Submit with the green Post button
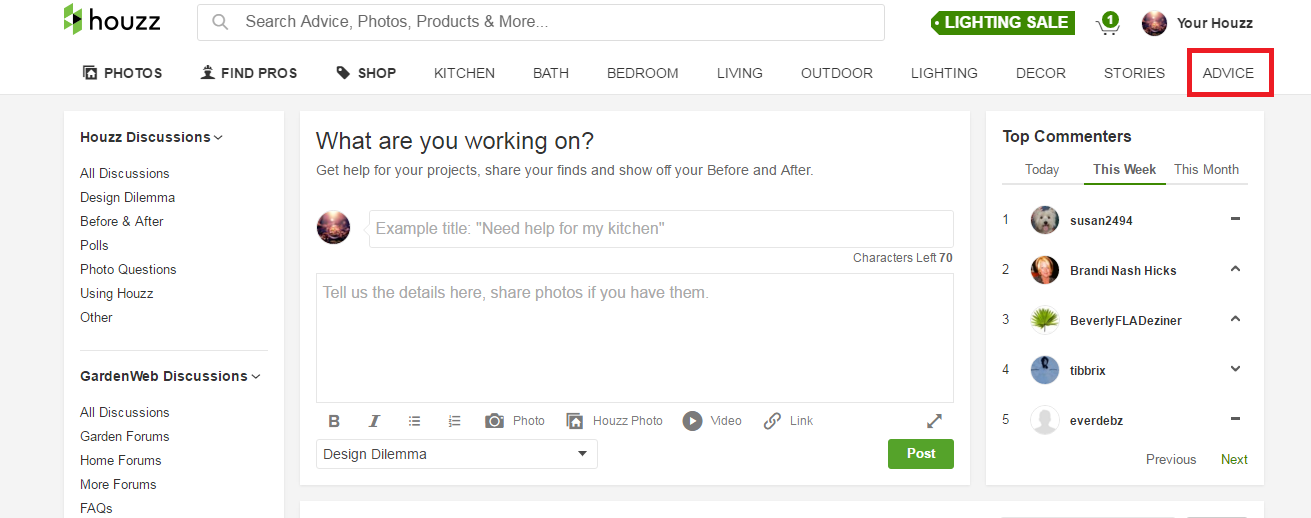Viewport: 1311px width, 518px height. [x=921, y=453]
